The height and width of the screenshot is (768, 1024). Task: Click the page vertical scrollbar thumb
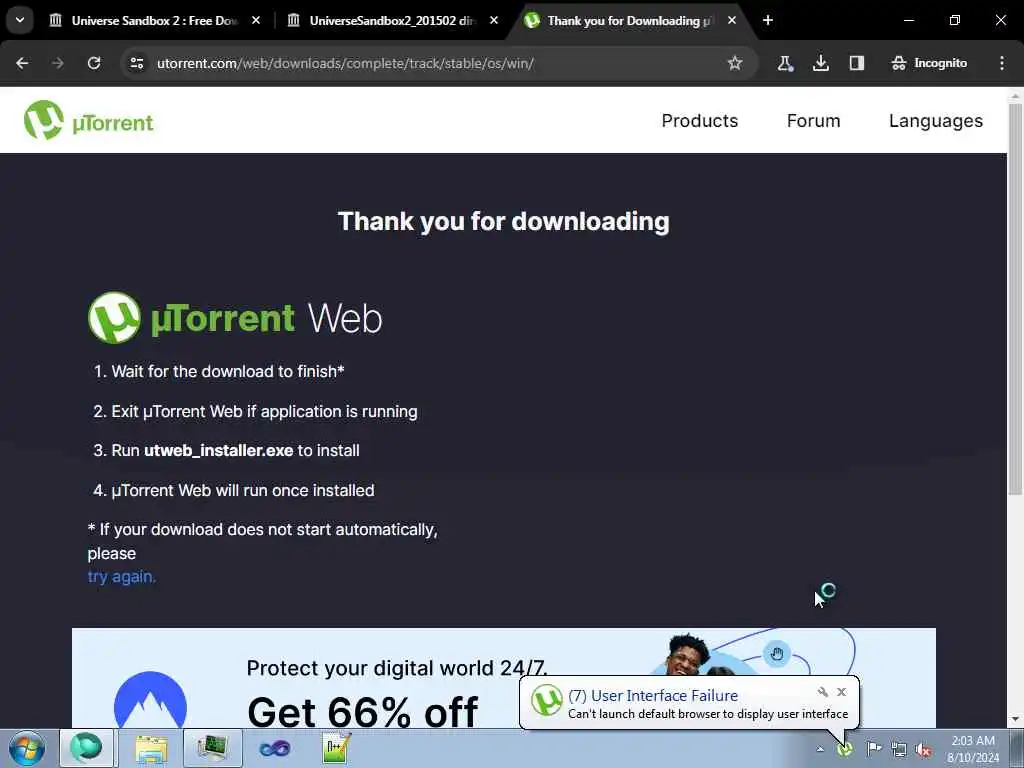coord(1015,297)
